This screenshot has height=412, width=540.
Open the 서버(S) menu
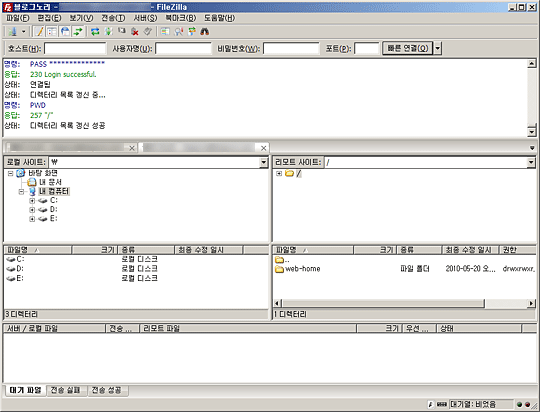point(145,18)
